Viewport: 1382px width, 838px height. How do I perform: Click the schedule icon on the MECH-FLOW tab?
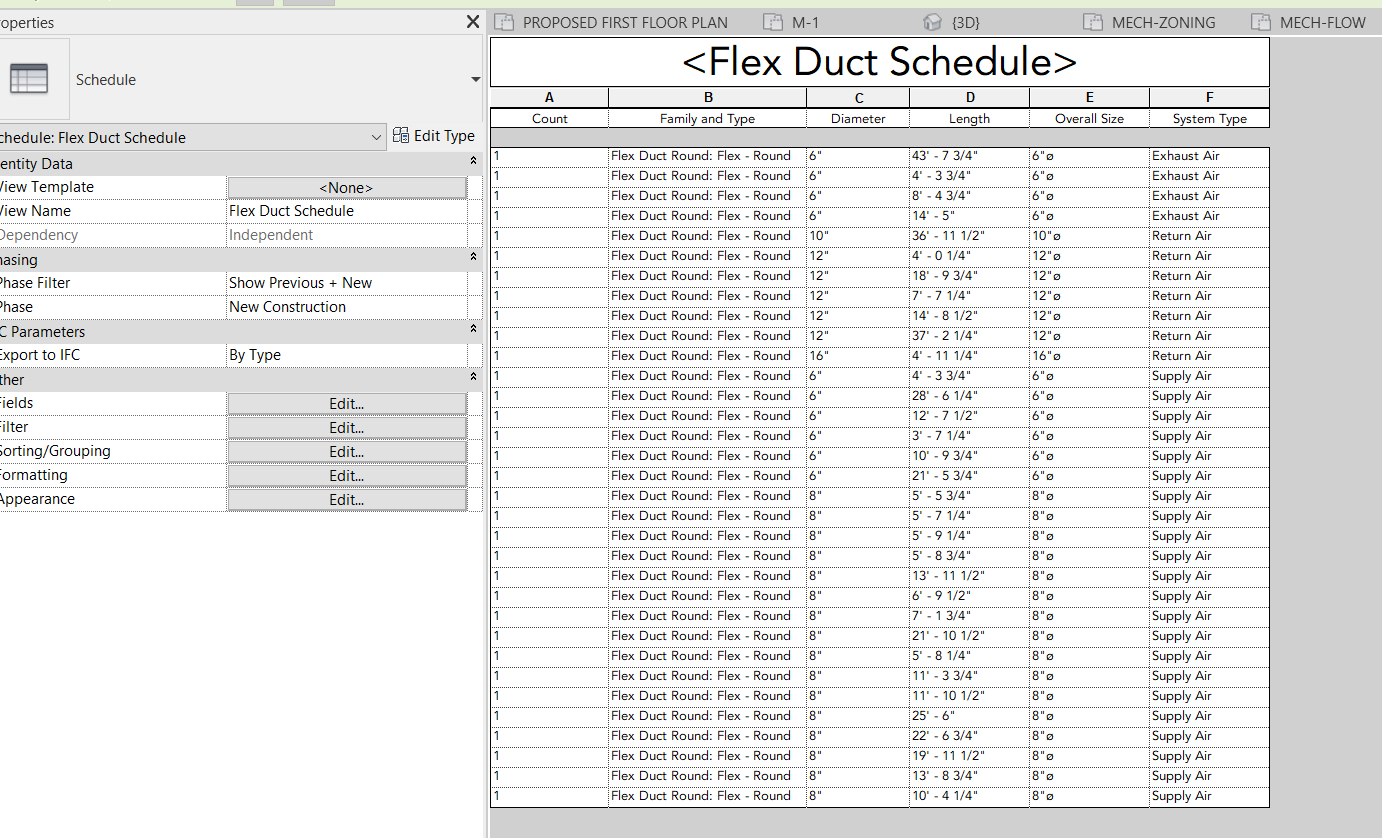click(1259, 21)
